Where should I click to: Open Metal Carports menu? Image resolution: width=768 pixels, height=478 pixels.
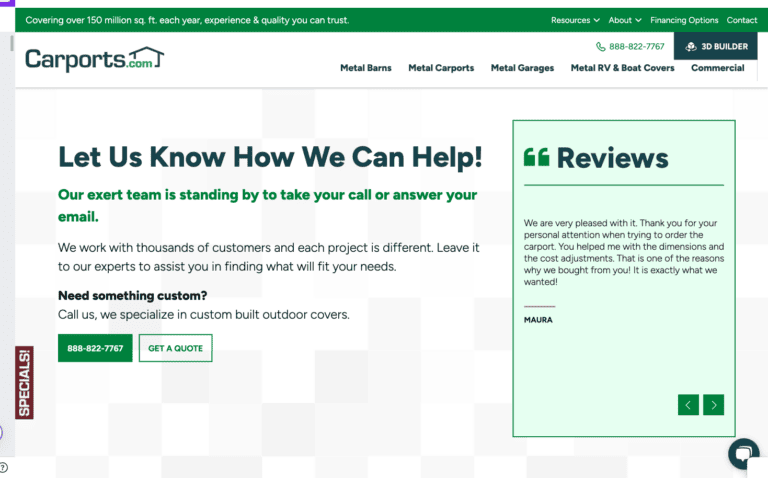441,68
